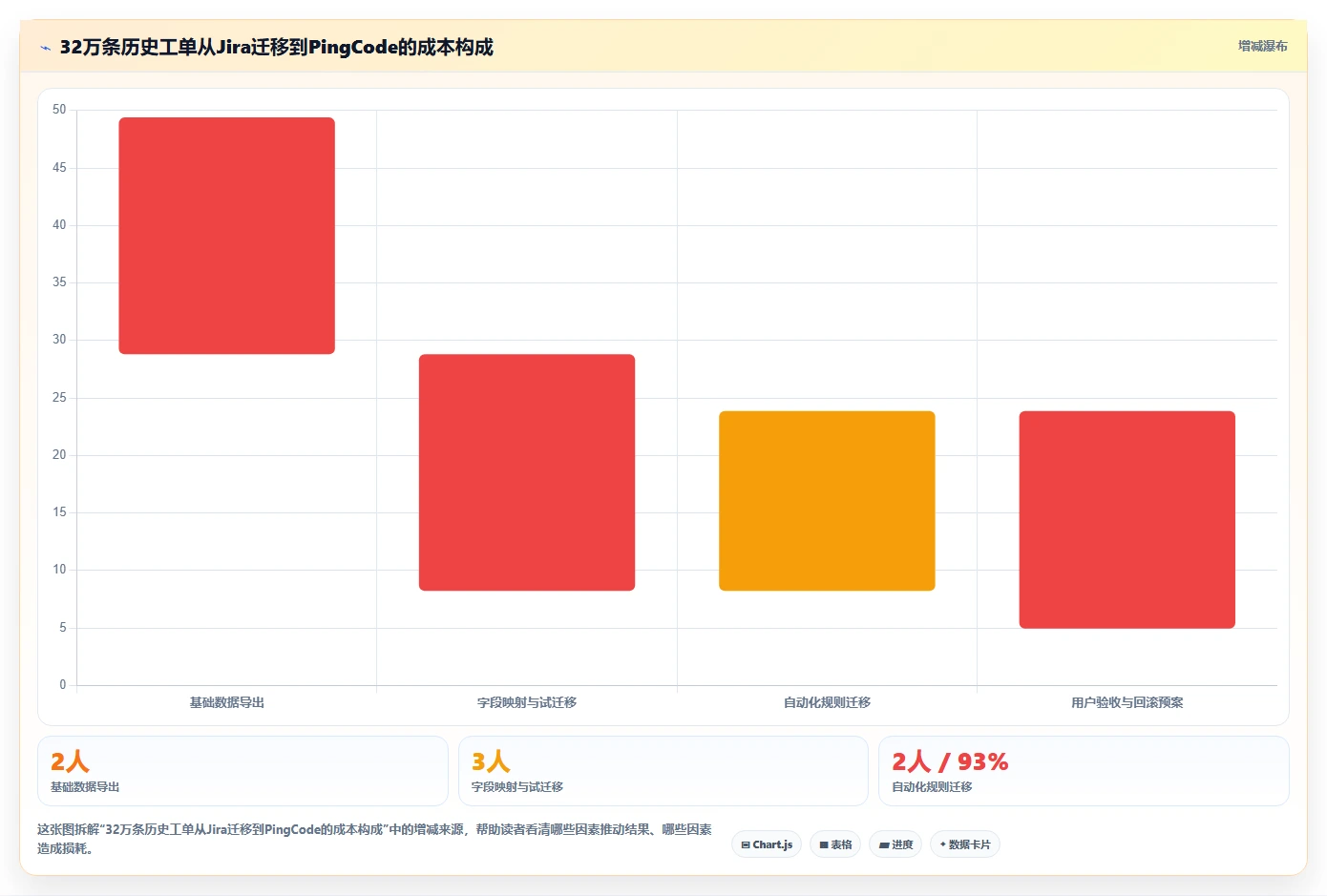Click the 增减瀑布 label in the header
Image resolution: width=1327 pixels, height=896 pixels.
coord(1262,46)
